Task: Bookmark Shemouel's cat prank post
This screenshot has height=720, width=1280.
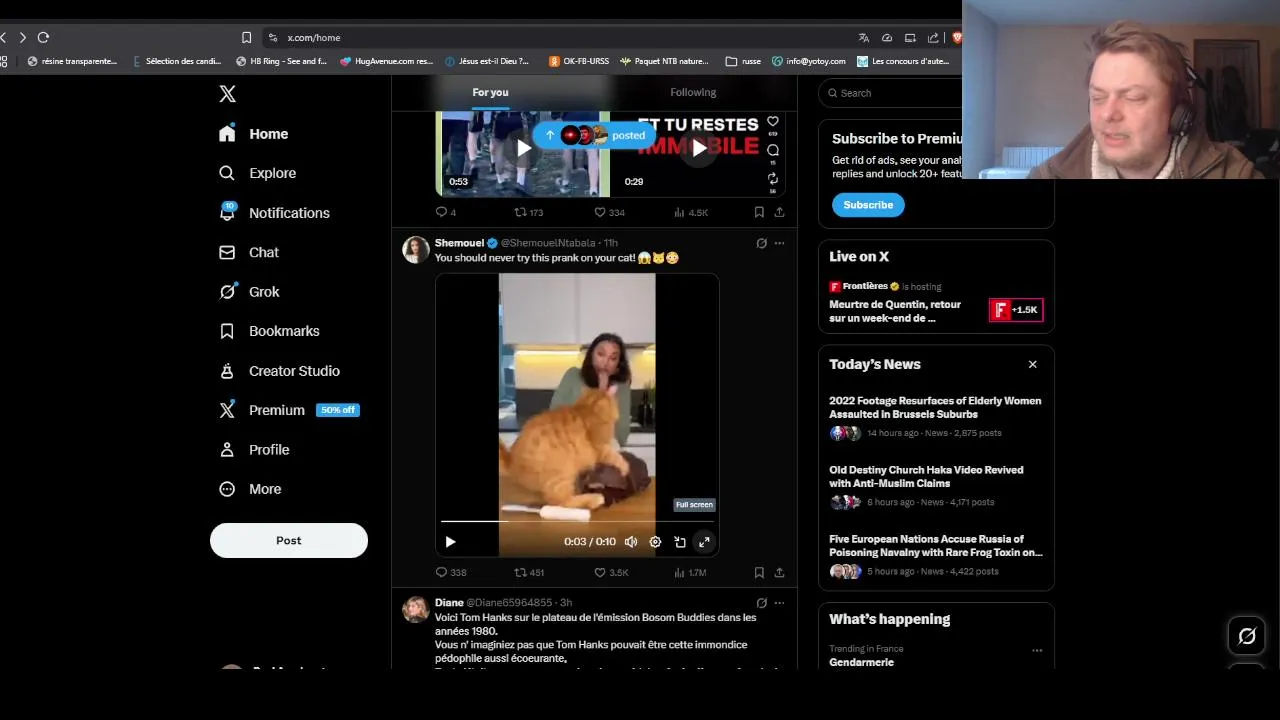Action: [x=759, y=572]
